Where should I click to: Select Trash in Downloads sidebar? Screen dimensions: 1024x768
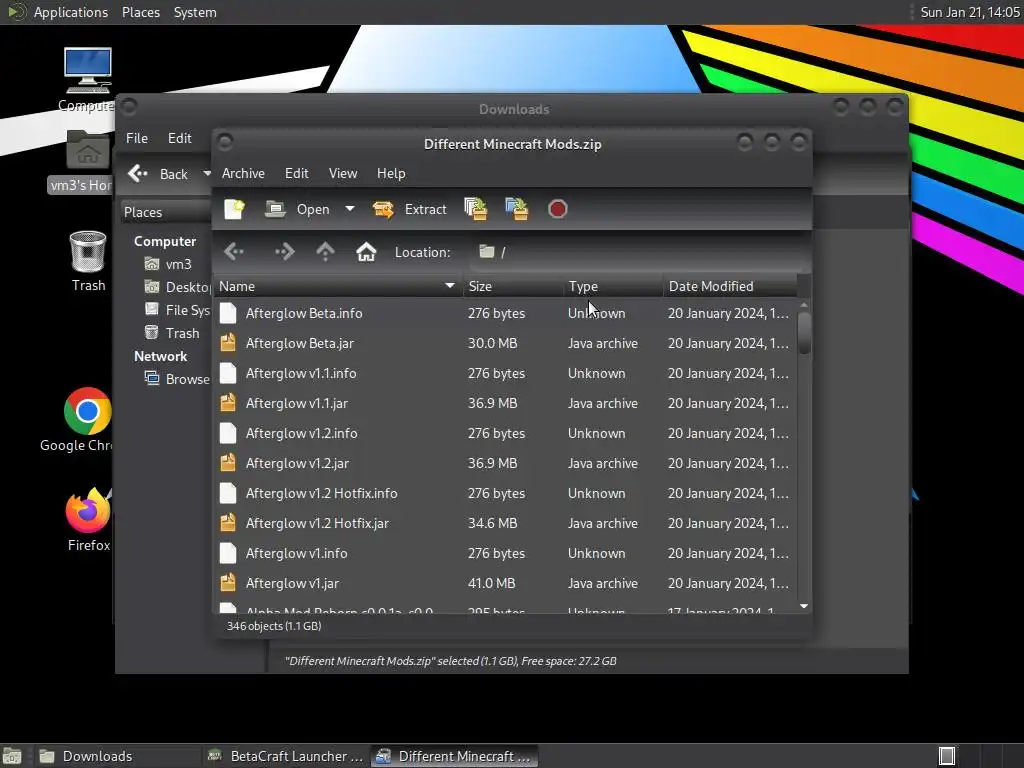coord(172,333)
